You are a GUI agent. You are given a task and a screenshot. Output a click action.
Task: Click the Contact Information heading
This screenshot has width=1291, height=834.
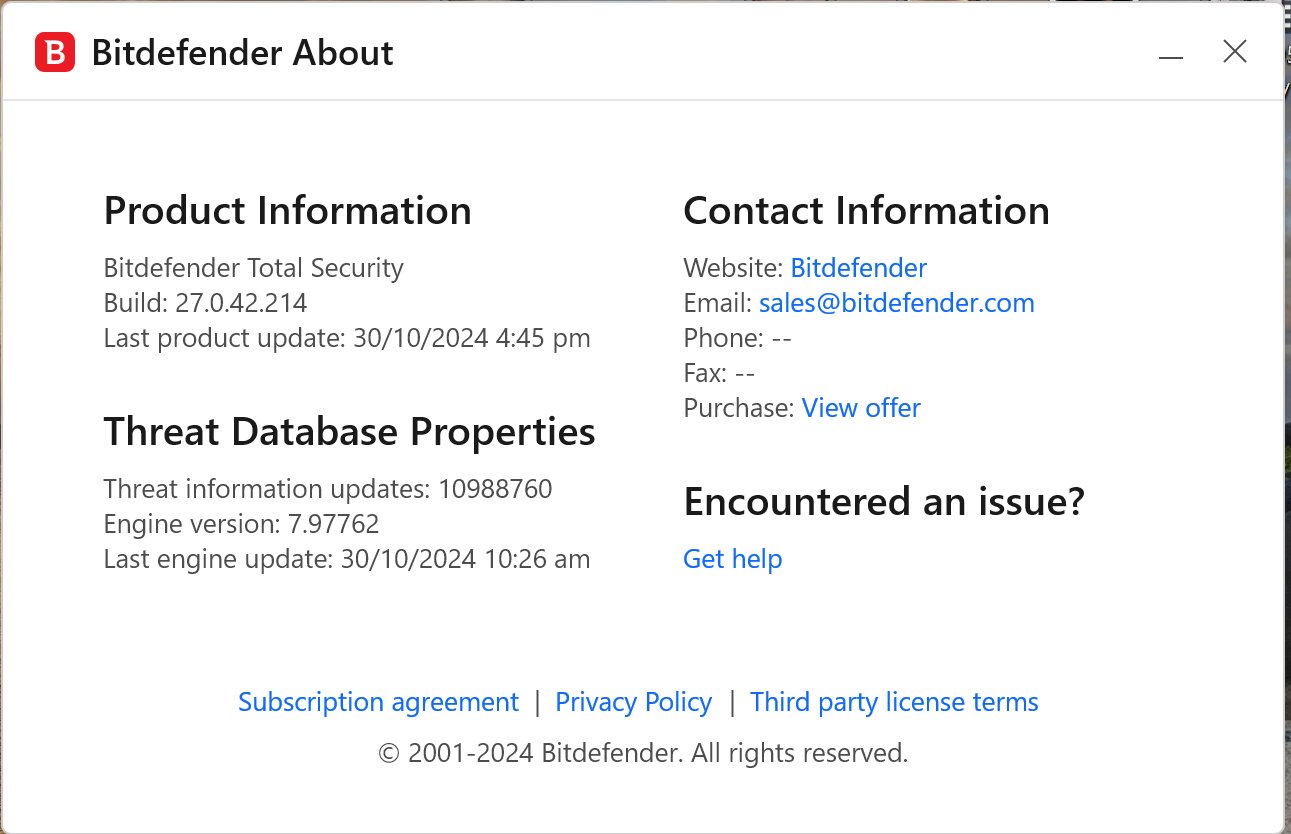pos(866,211)
